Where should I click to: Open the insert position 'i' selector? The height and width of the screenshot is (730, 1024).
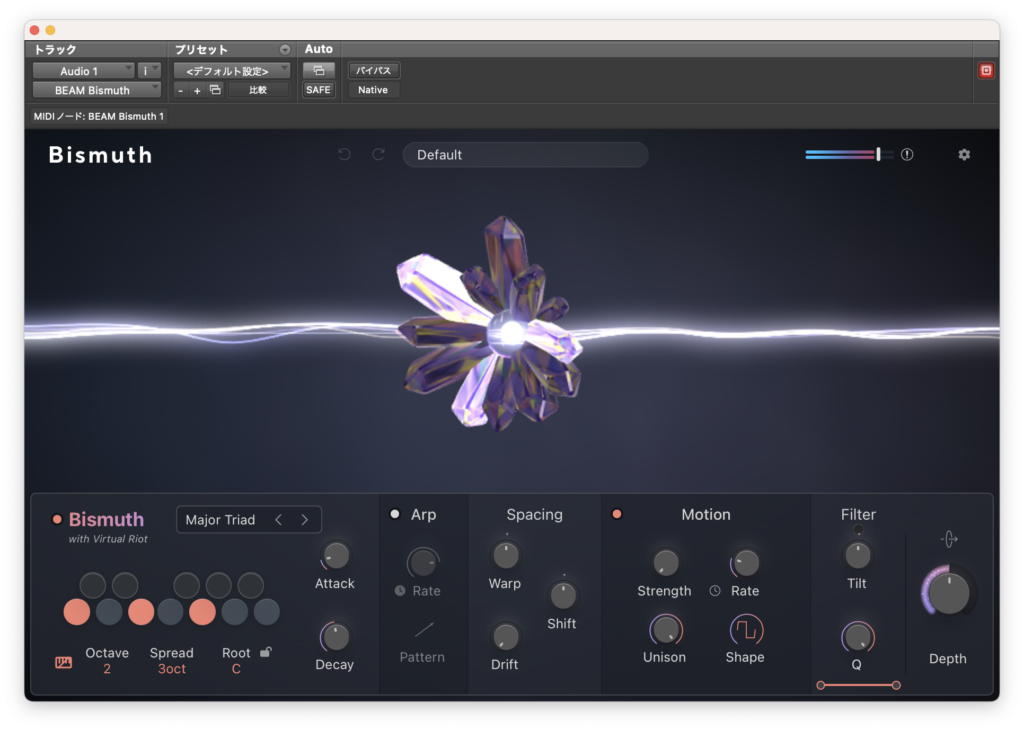point(149,71)
